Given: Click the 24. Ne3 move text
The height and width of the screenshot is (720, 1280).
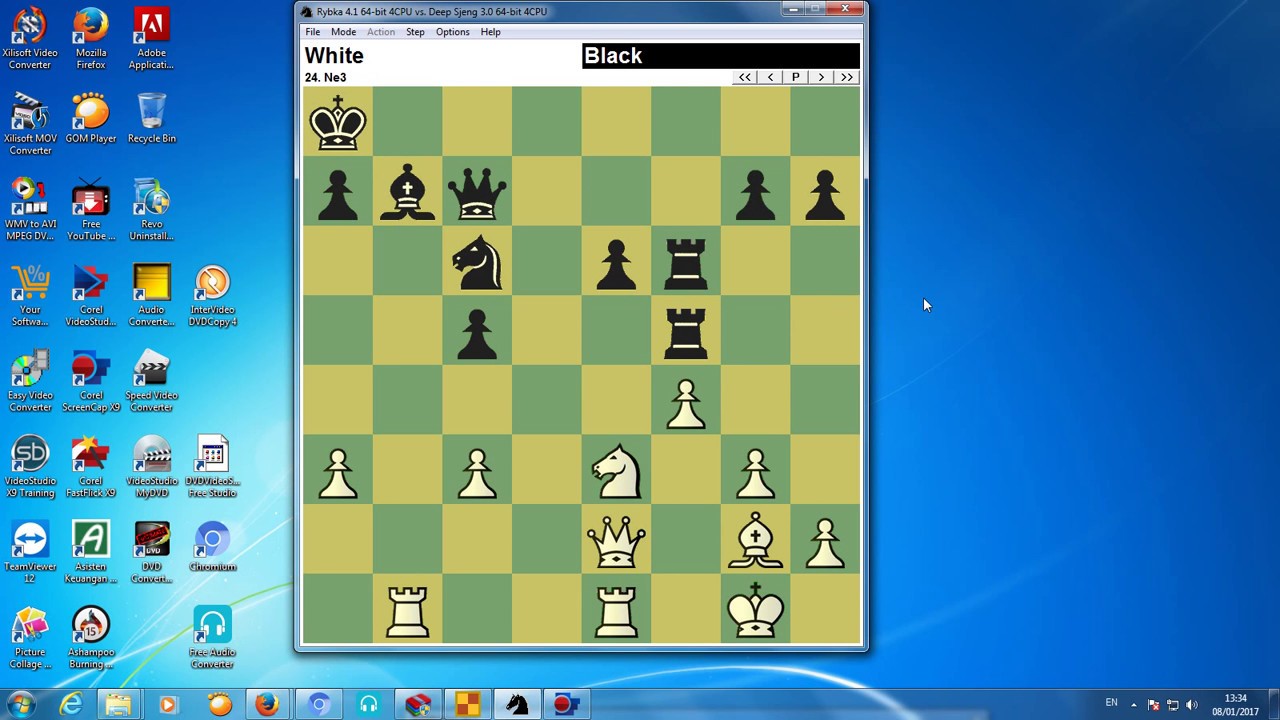Looking at the screenshot, I should [326, 77].
